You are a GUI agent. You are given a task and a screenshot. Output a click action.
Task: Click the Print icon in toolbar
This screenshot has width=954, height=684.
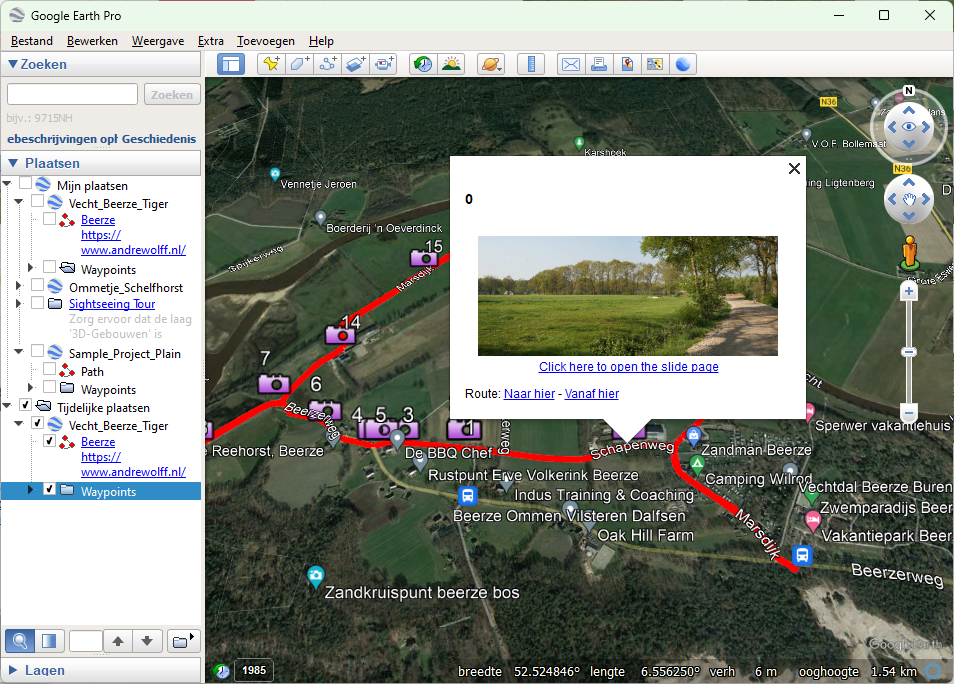[599, 64]
